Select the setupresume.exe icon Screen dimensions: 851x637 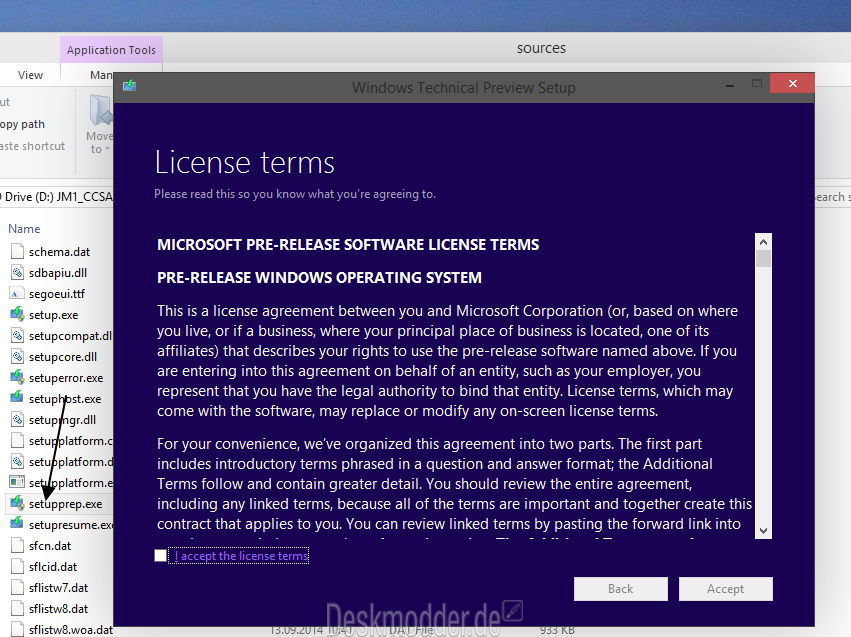[x=17, y=524]
